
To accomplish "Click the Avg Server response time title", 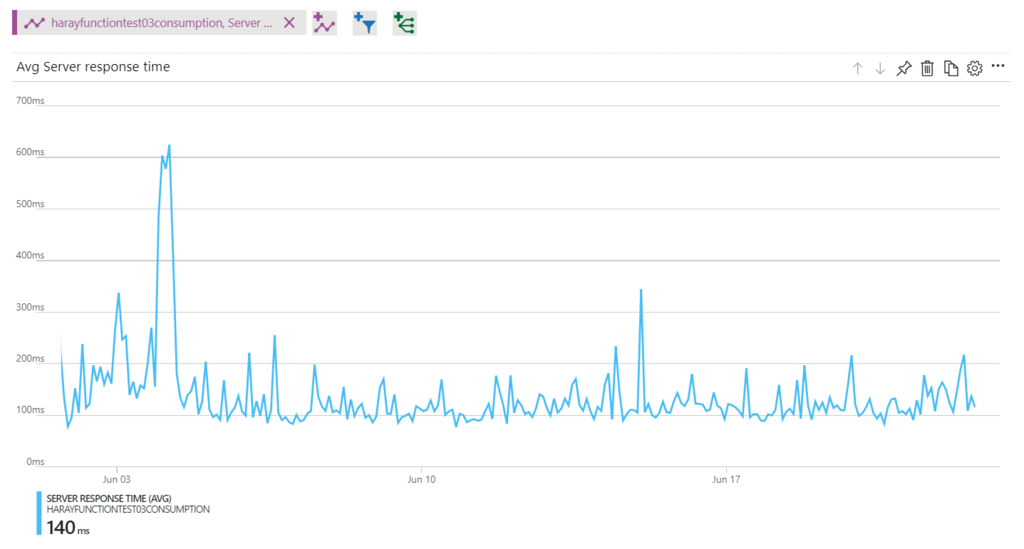I will [93, 67].
